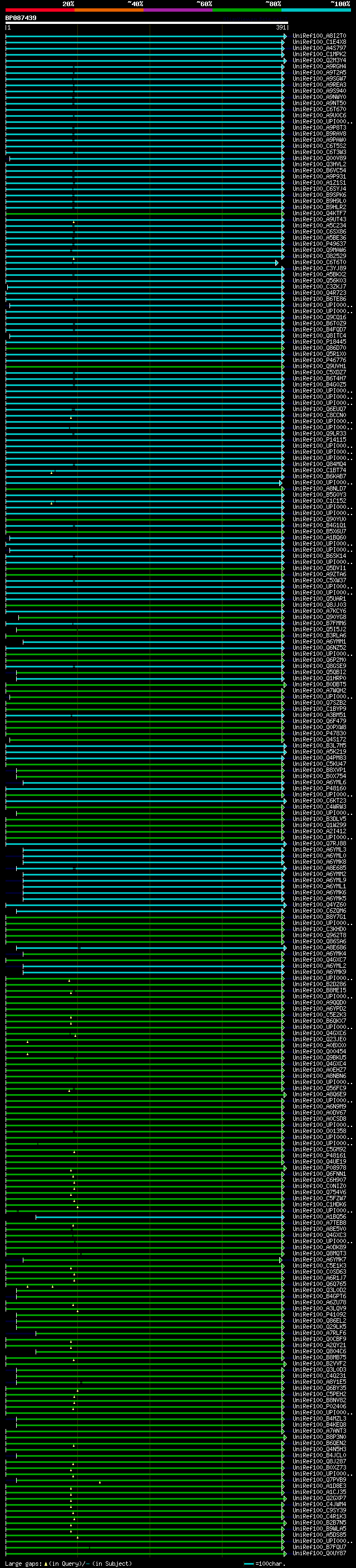Select label UniRef100_Q00V89
Viewport: 356px width, 1568px height.
click(x=319, y=159)
